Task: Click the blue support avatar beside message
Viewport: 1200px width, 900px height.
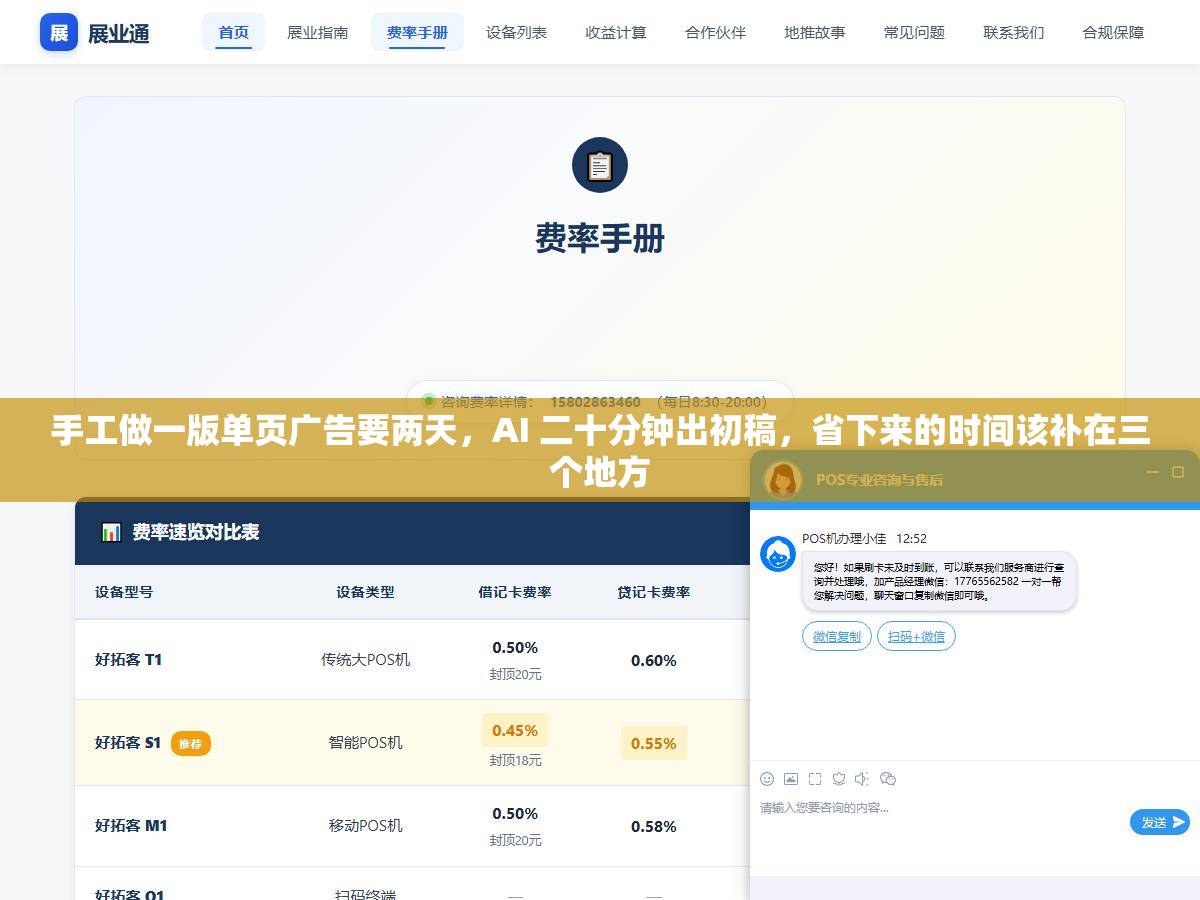Action: point(778,554)
